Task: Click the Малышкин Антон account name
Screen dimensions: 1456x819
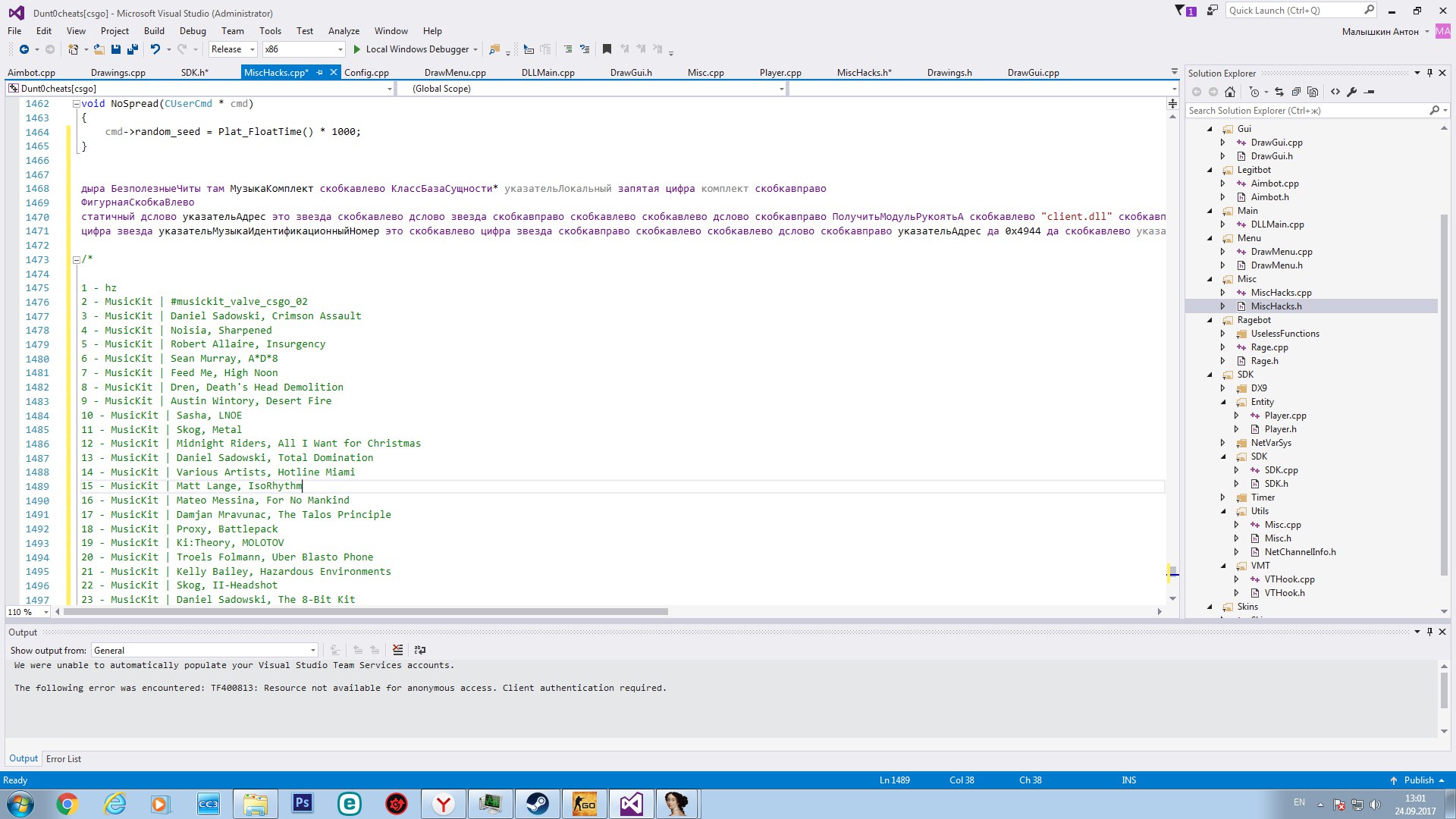Action: (1380, 32)
